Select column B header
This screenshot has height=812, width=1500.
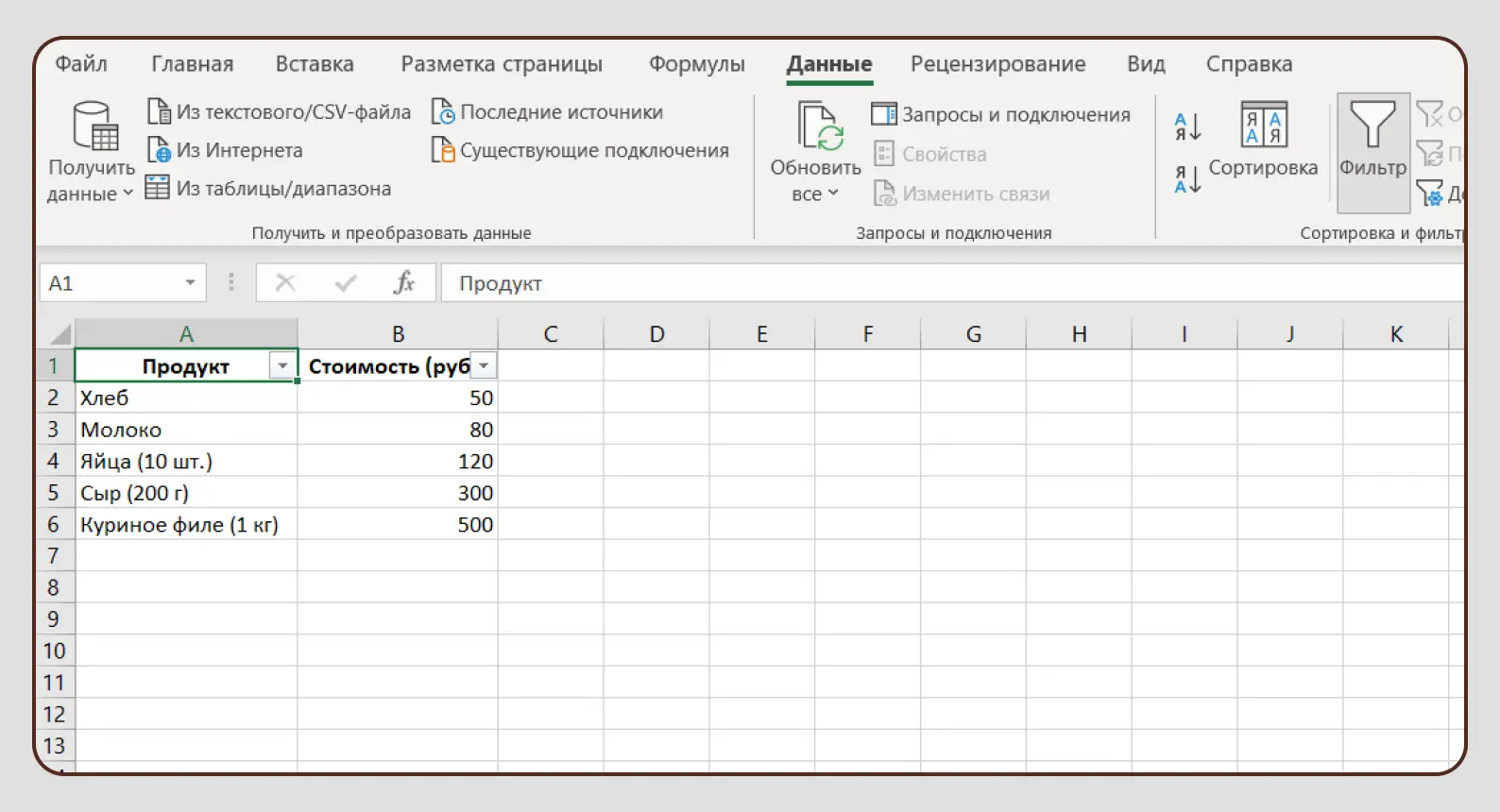(x=398, y=333)
